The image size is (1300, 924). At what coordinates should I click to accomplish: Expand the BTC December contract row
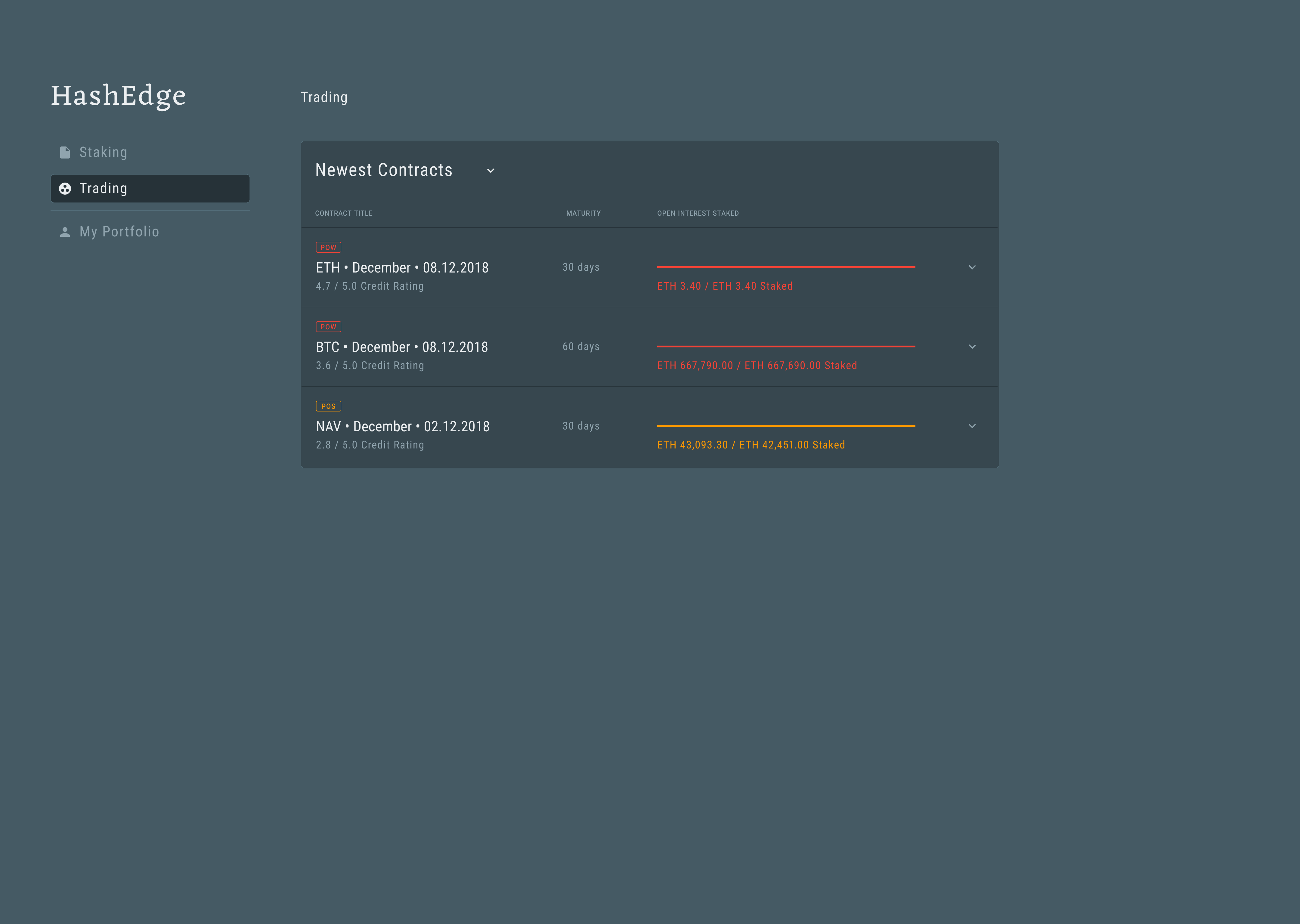[x=972, y=346]
